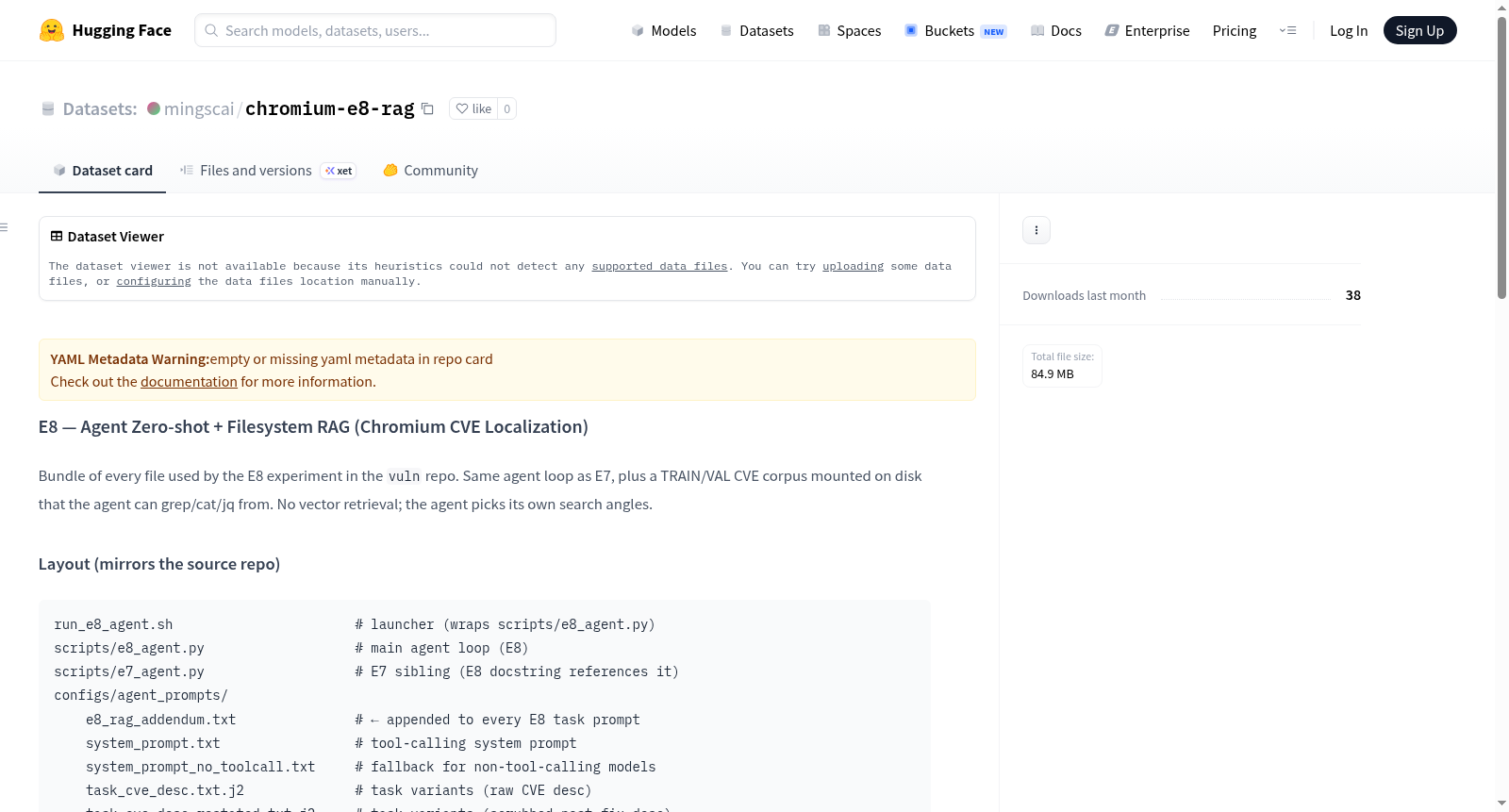Screen dimensions: 1509x812
Task: Click the like count showing 0
Action: (507, 108)
